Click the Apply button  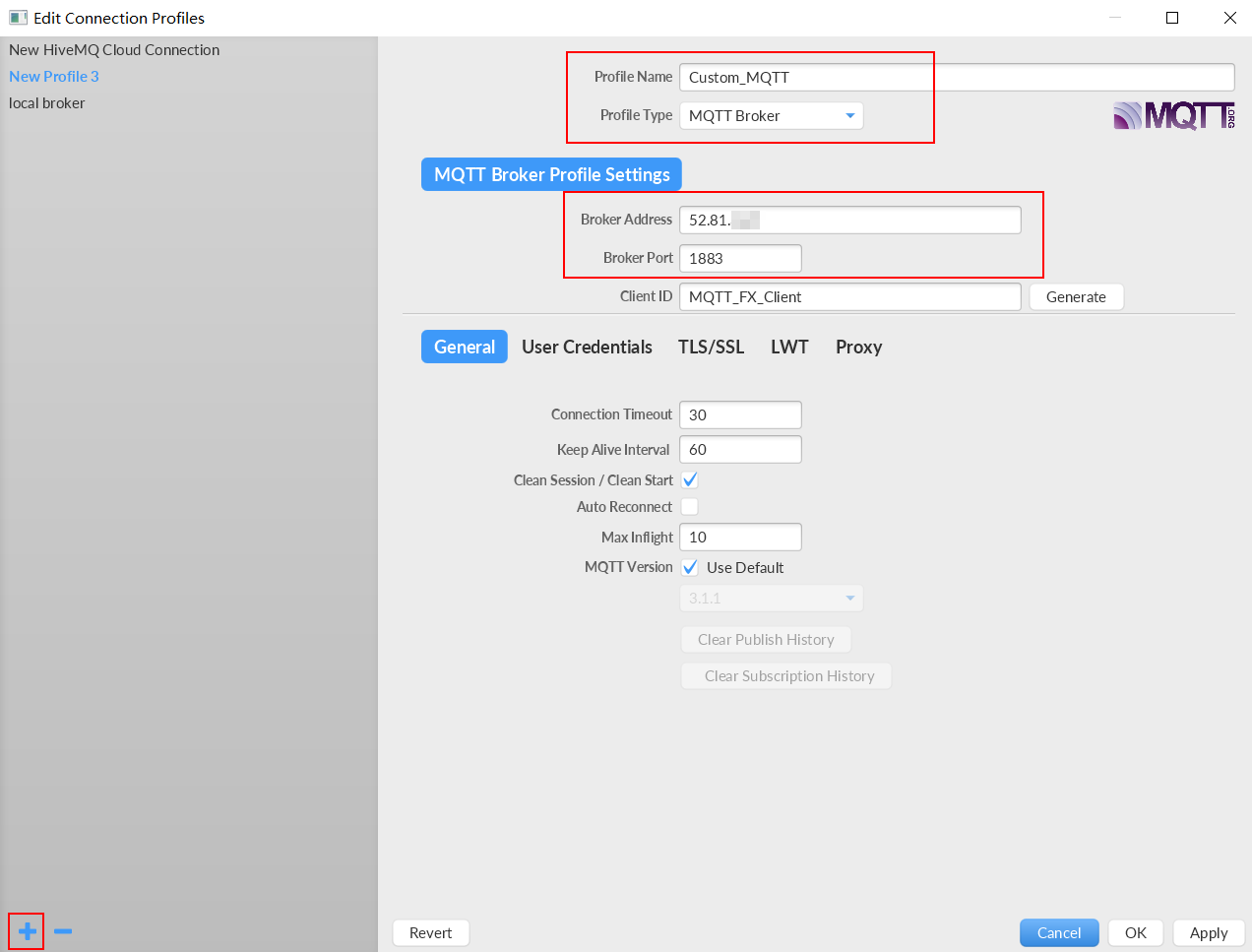pos(1208,933)
